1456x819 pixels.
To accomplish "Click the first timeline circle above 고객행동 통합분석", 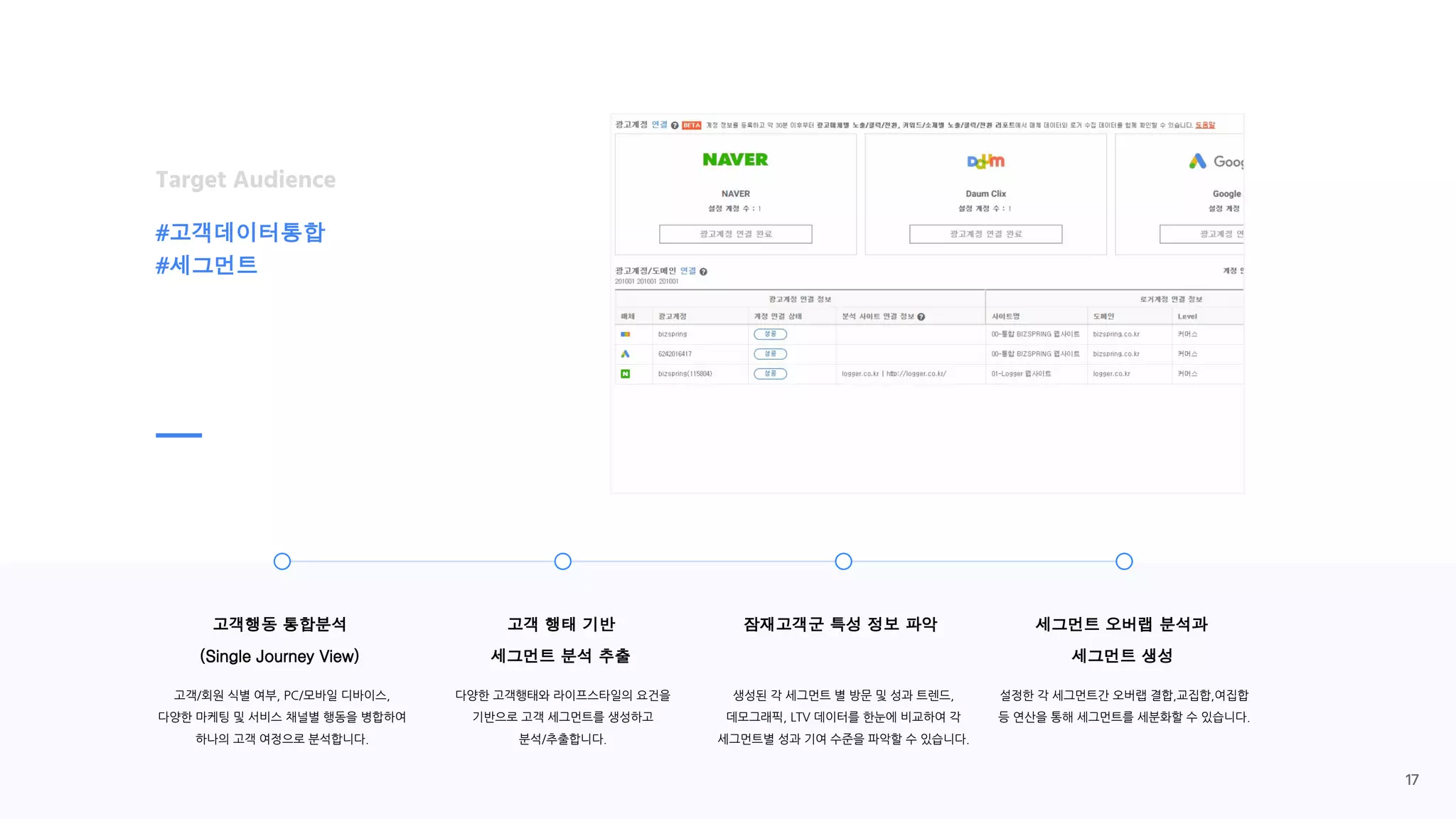I will pos(282,562).
